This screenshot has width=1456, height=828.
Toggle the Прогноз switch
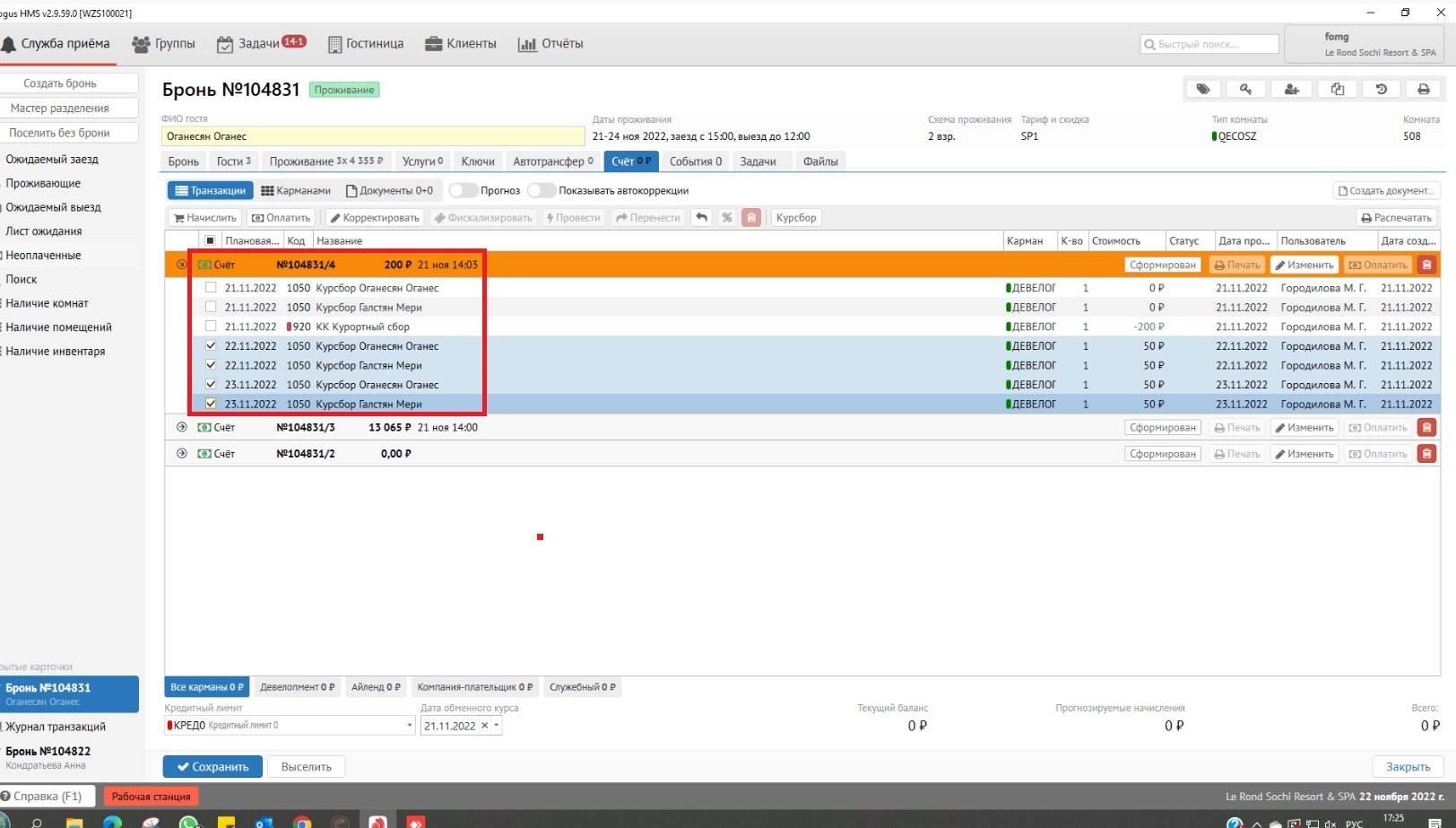point(462,190)
